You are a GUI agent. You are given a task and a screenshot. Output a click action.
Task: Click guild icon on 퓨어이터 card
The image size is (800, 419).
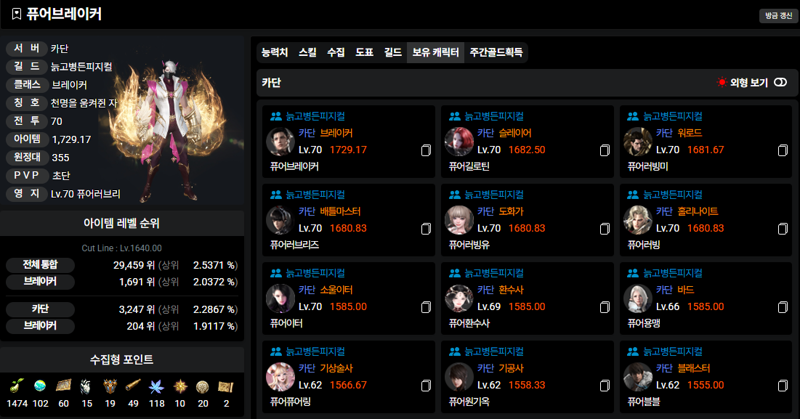[x=276, y=273]
